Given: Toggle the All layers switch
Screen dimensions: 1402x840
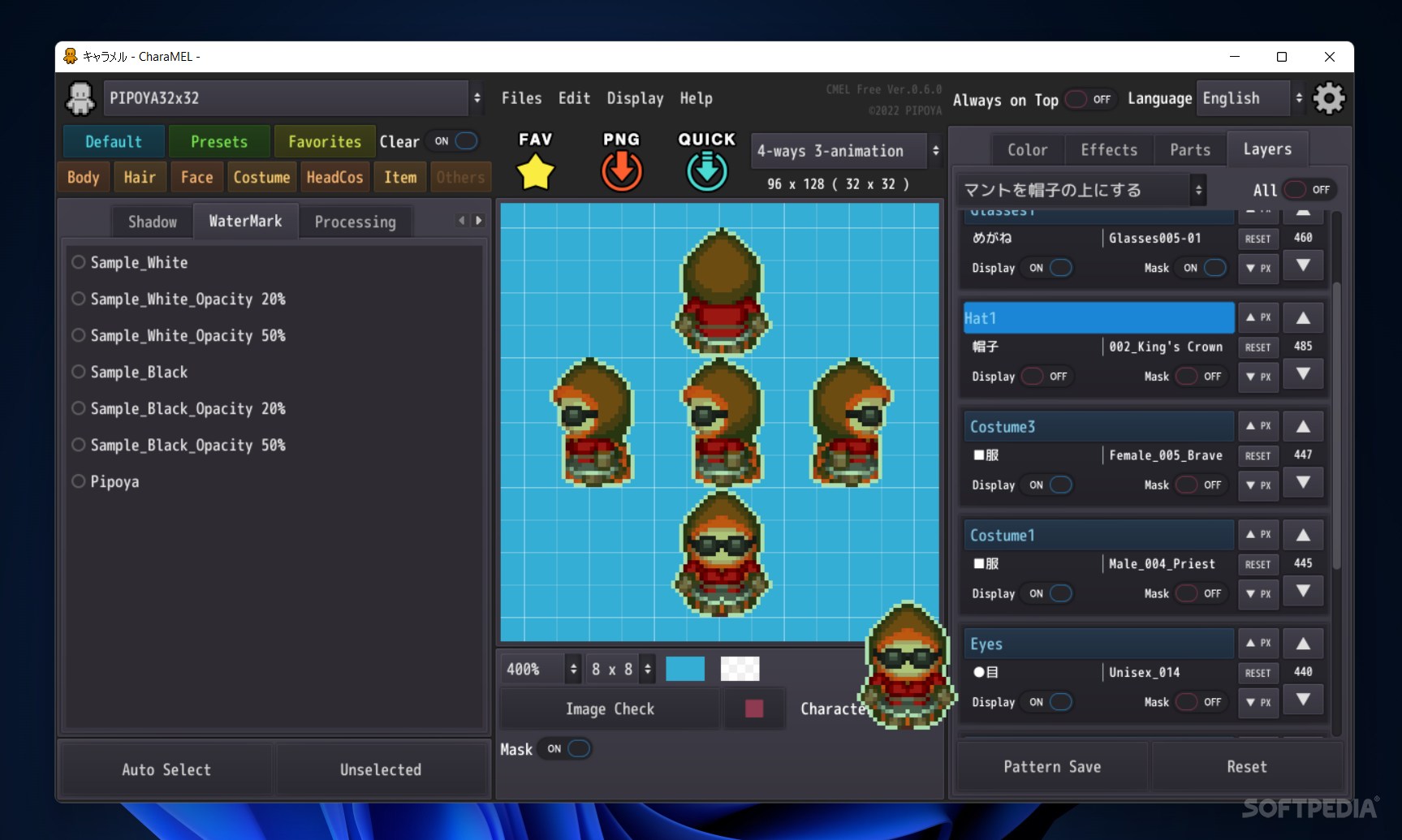Looking at the screenshot, I should [1309, 190].
